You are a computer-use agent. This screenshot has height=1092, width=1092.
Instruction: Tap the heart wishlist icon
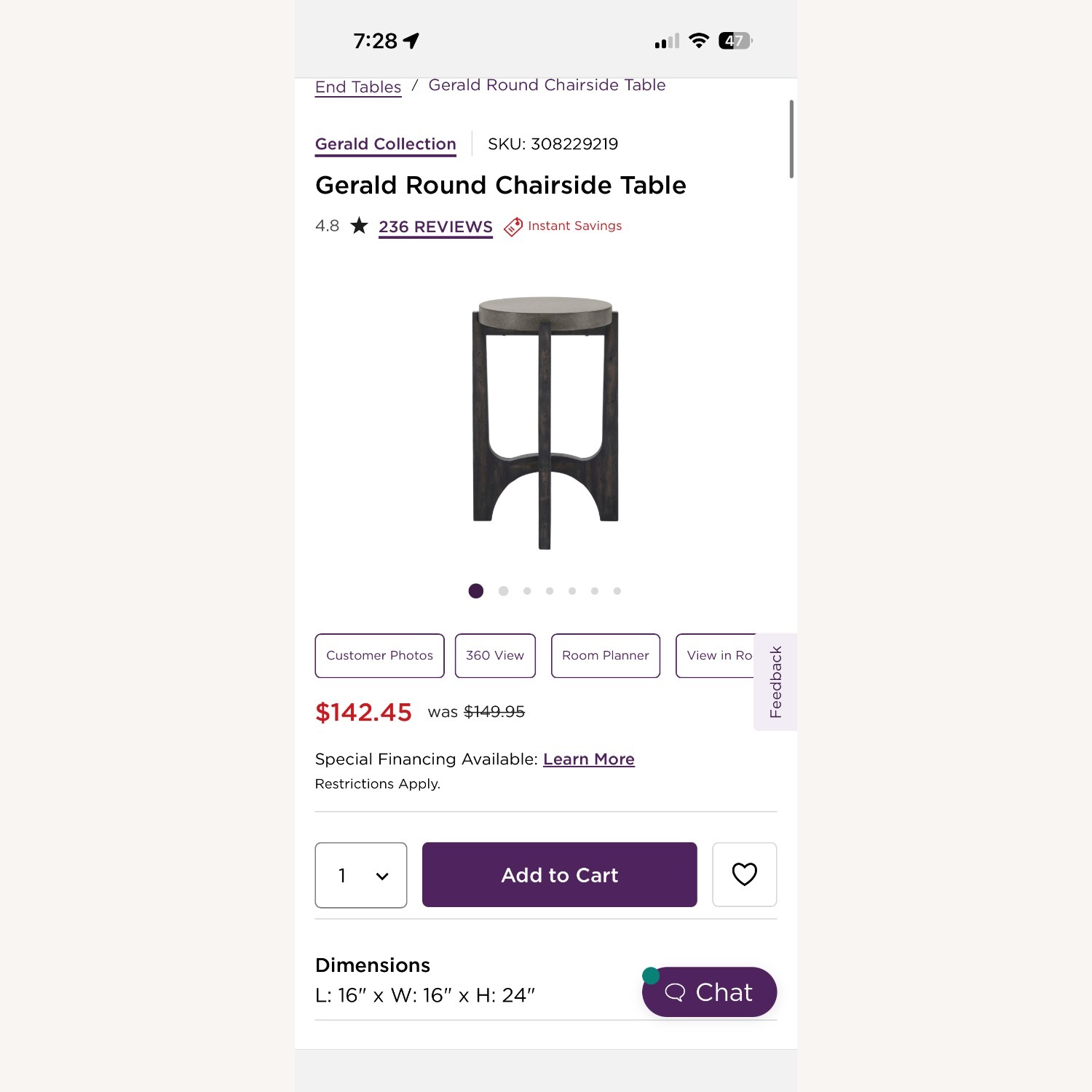[744, 874]
